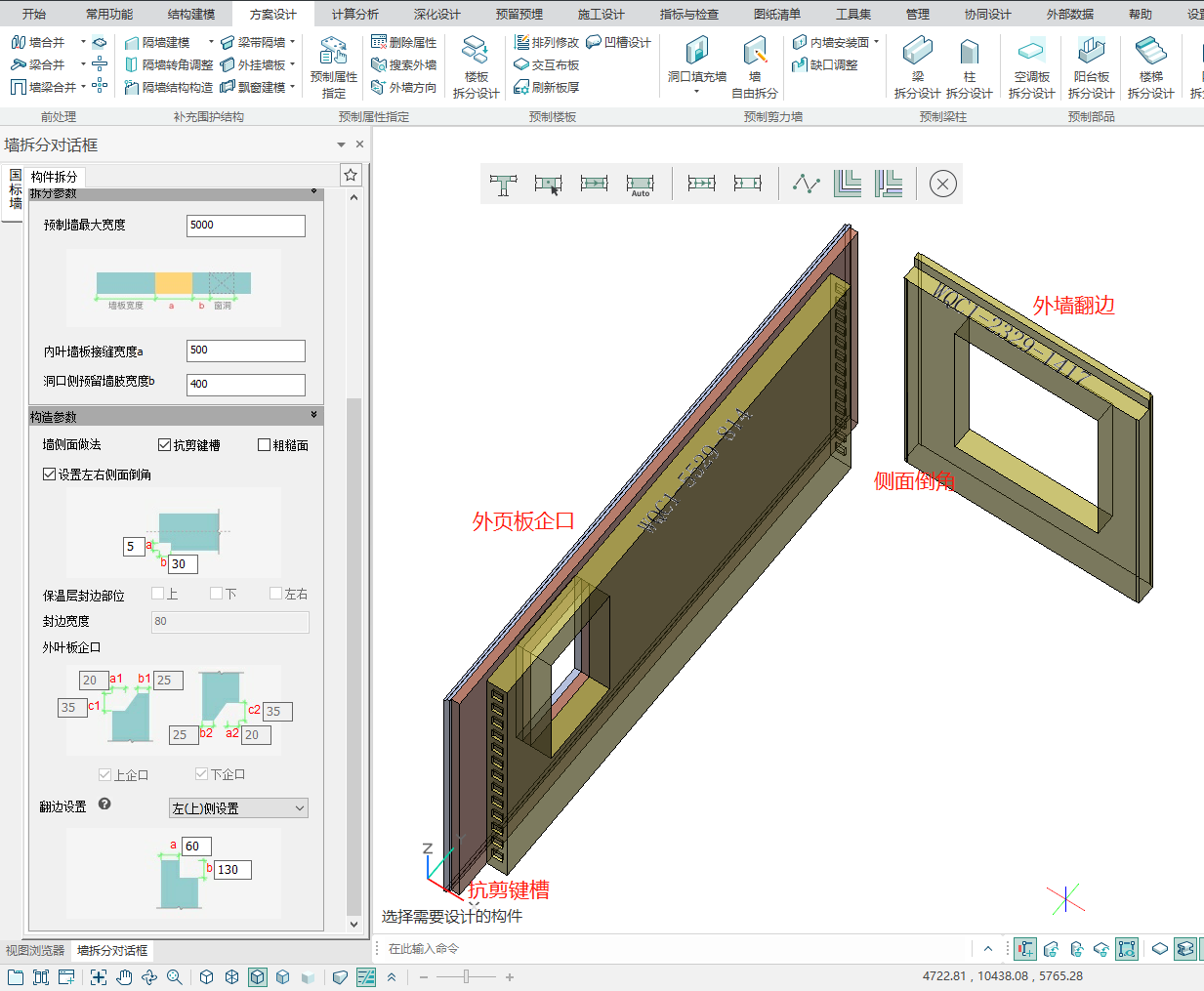Click the zoom slider in status bar
This screenshot has height=991, width=1204.
tap(467, 976)
